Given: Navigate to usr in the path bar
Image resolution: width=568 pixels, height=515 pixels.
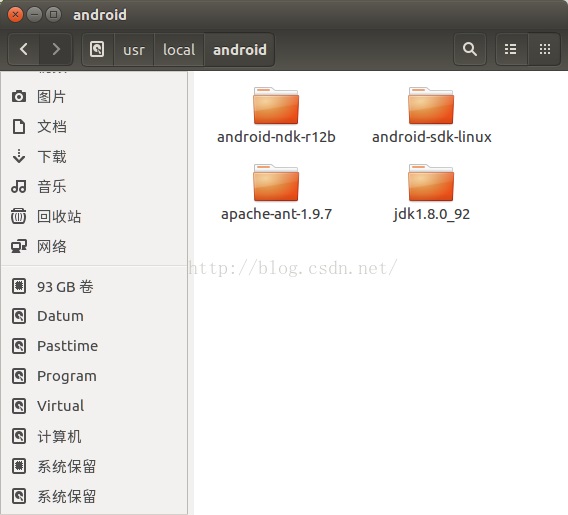Looking at the screenshot, I should click(x=134, y=50).
